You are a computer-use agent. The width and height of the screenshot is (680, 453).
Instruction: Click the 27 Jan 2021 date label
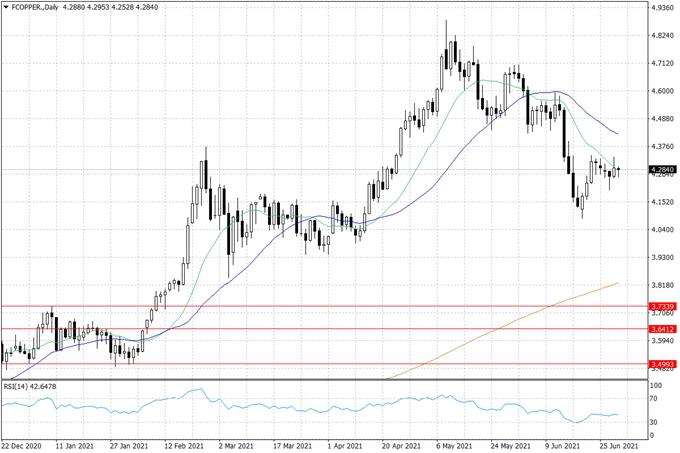[129, 446]
